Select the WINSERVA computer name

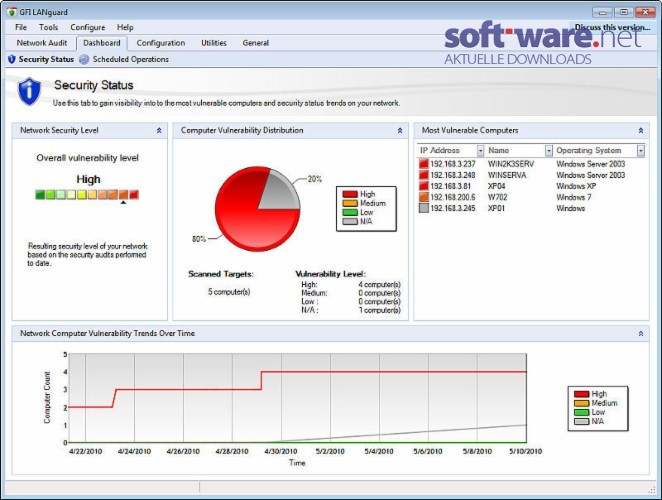tap(507, 175)
